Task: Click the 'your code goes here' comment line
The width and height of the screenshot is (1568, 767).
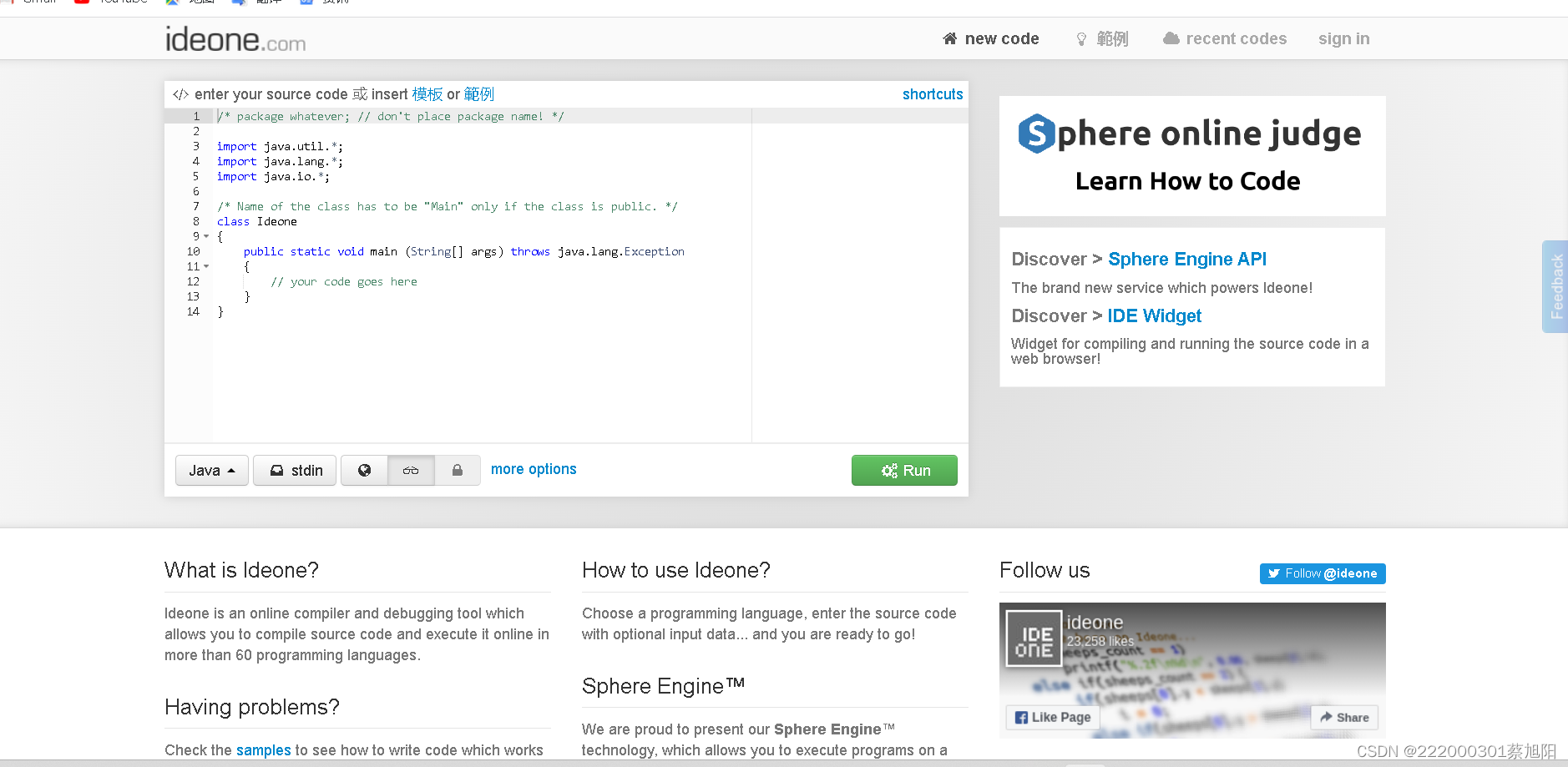Action: (x=344, y=281)
